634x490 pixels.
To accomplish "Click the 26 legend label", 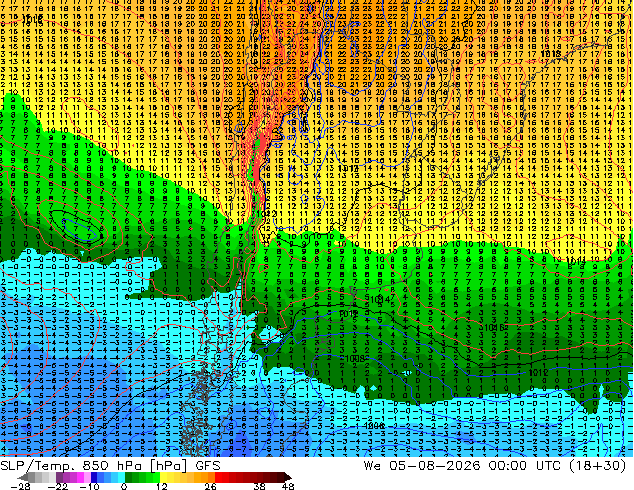I will click(210, 486).
